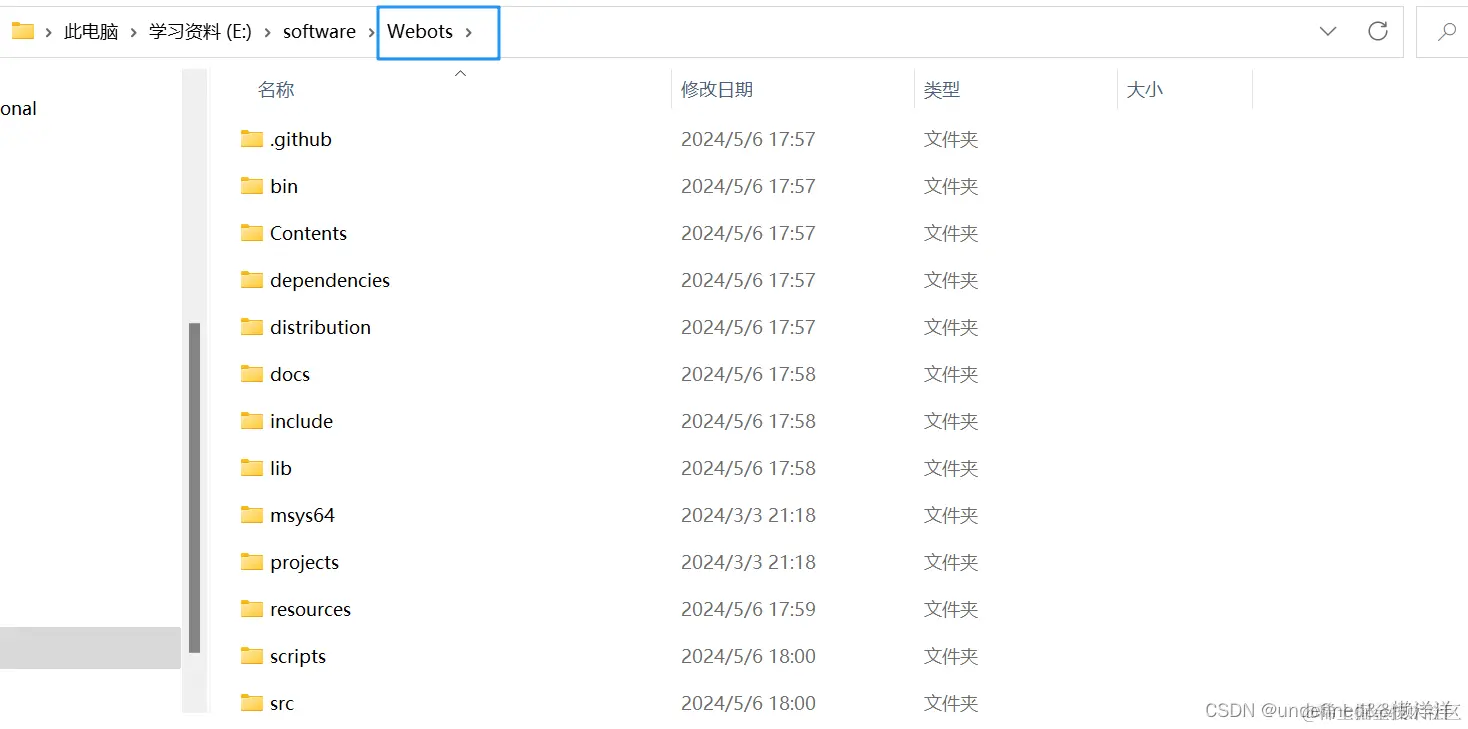Expand the chevron after Webots breadcrumb

point(468,32)
